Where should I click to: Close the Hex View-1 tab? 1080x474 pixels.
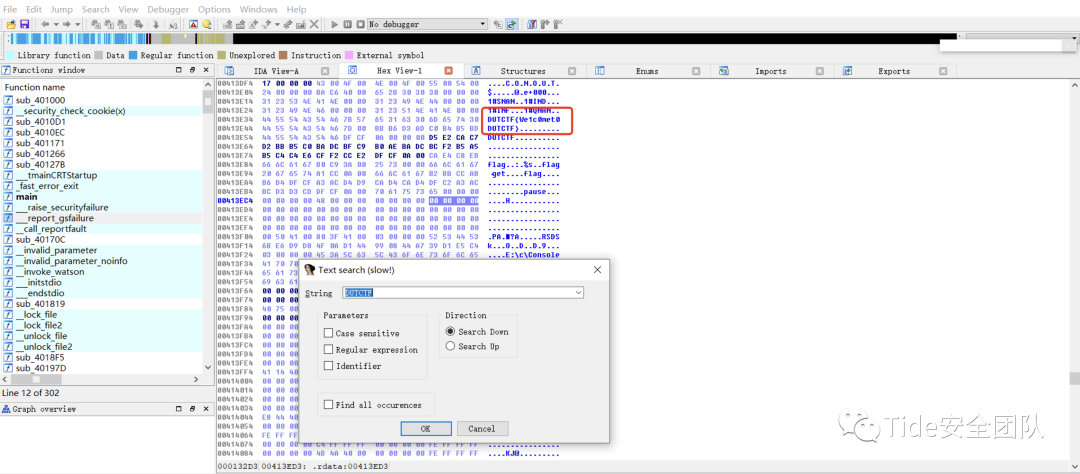click(448, 71)
